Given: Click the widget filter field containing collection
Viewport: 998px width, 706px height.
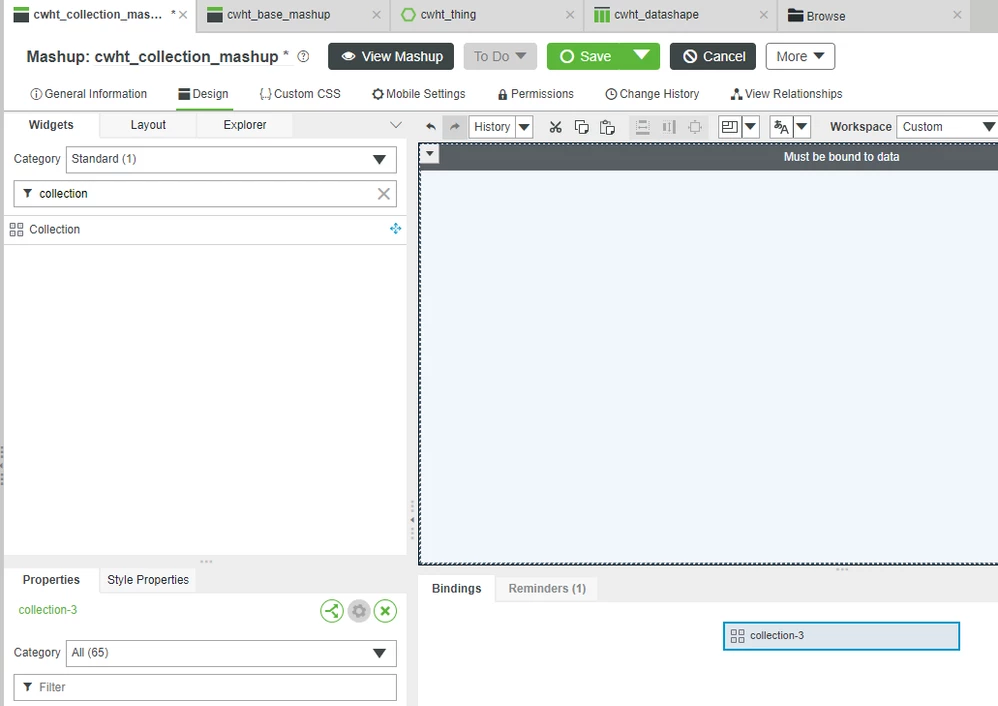Looking at the screenshot, I should click(x=205, y=194).
